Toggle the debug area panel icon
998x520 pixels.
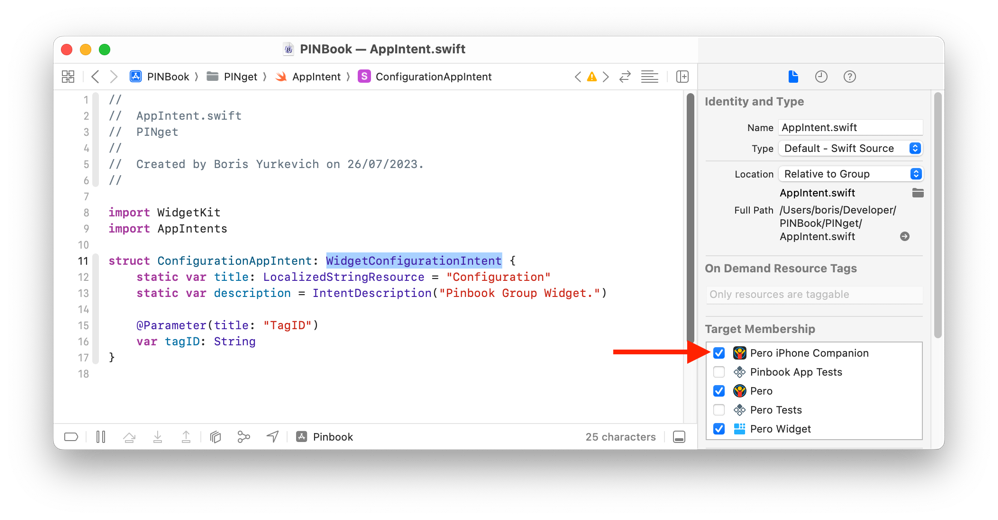point(679,437)
